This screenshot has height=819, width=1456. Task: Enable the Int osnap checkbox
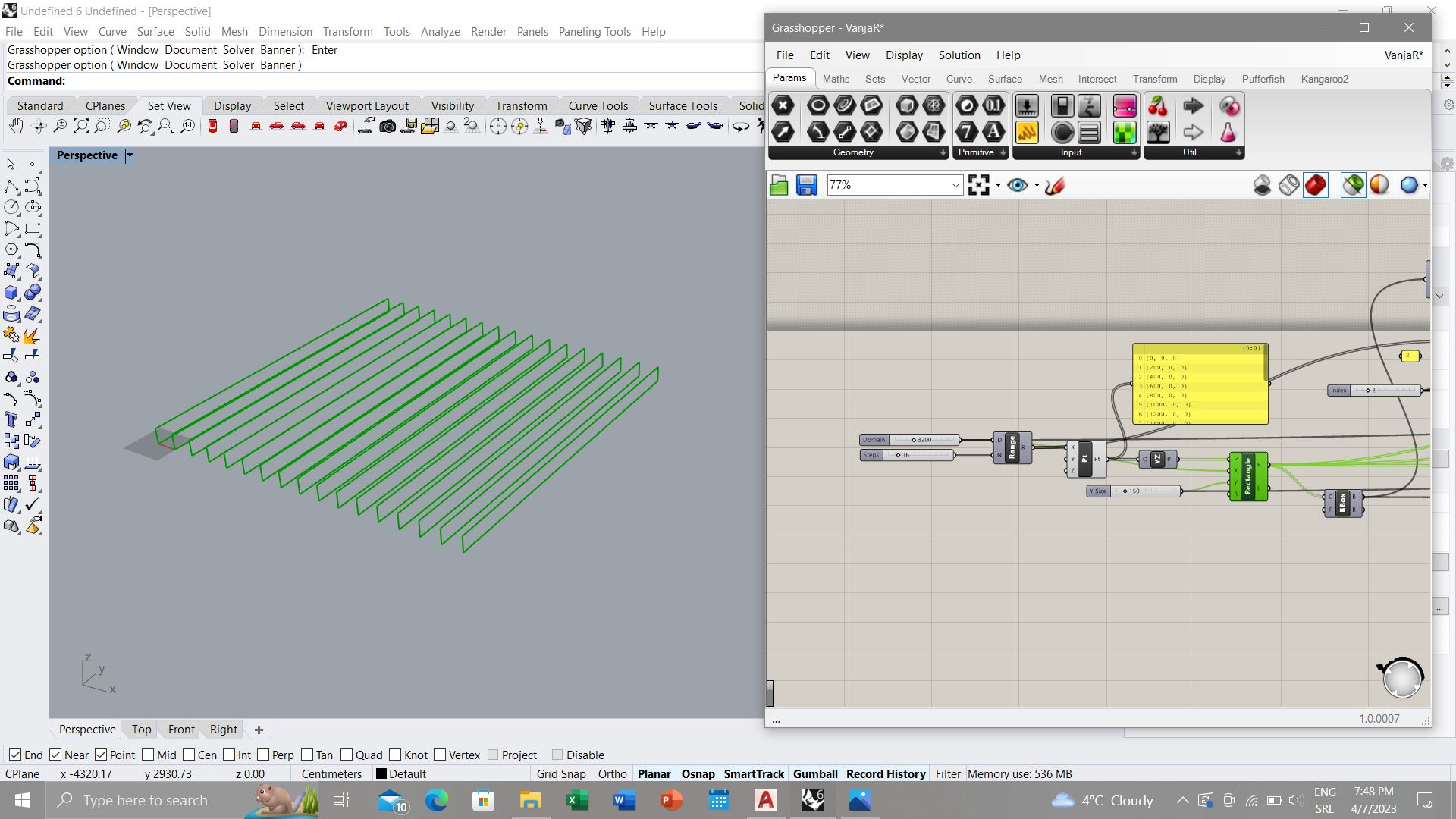(229, 755)
